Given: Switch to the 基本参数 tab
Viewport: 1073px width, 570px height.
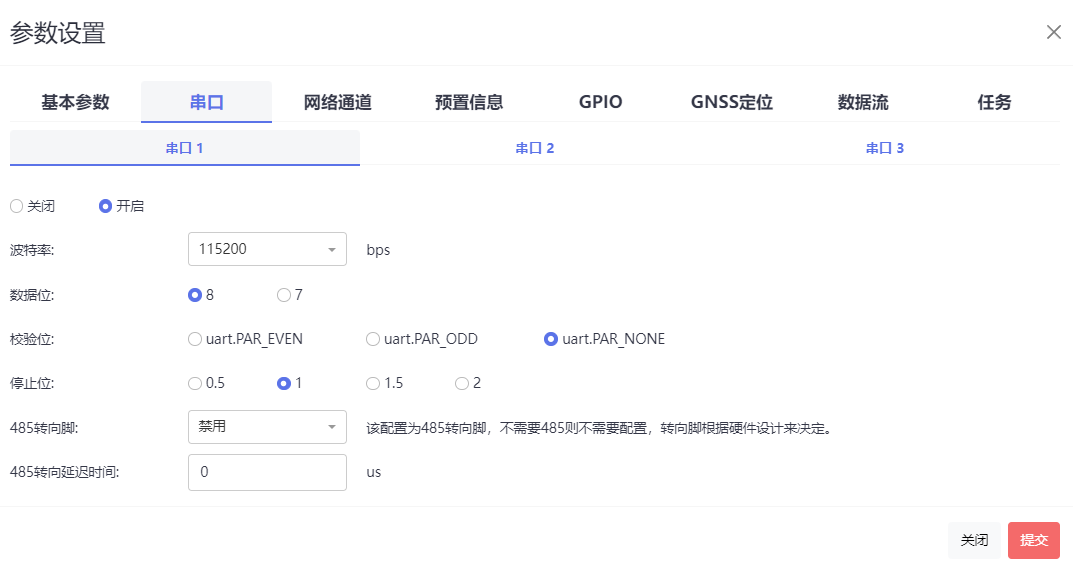Looking at the screenshot, I should point(75,102).
